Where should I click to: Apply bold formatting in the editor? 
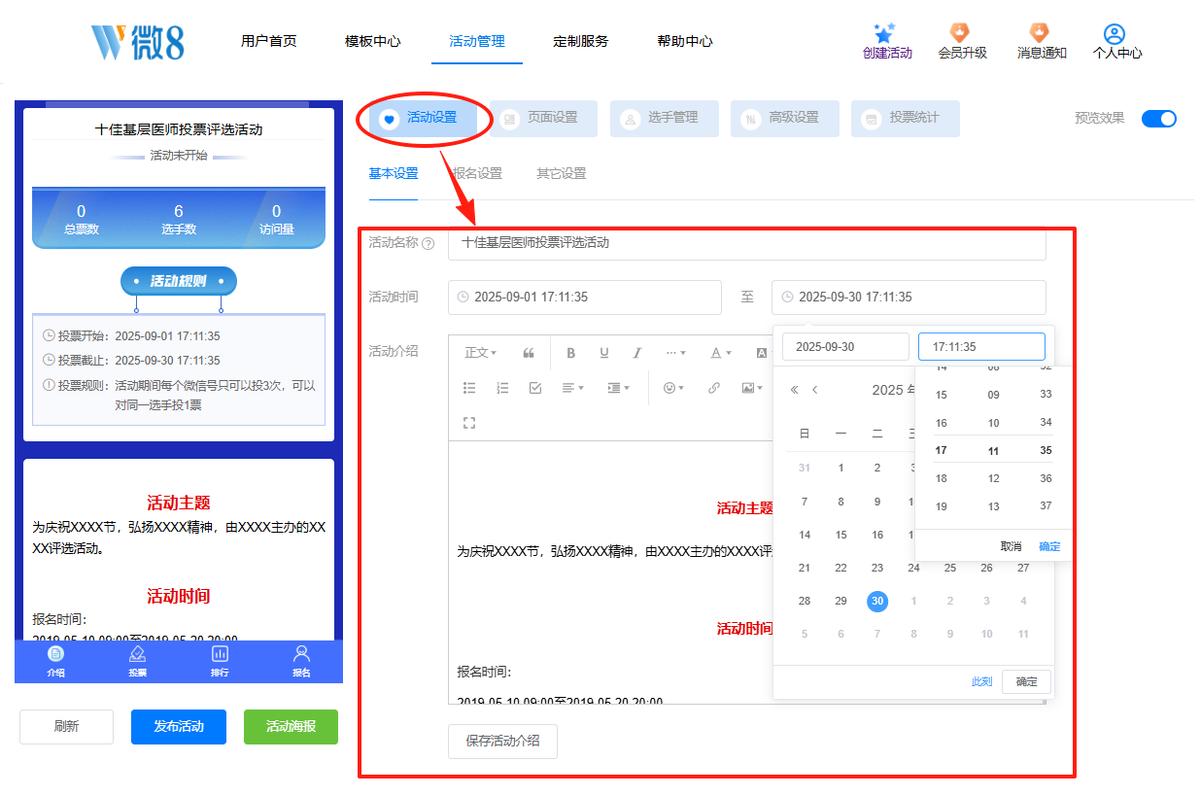571,353
